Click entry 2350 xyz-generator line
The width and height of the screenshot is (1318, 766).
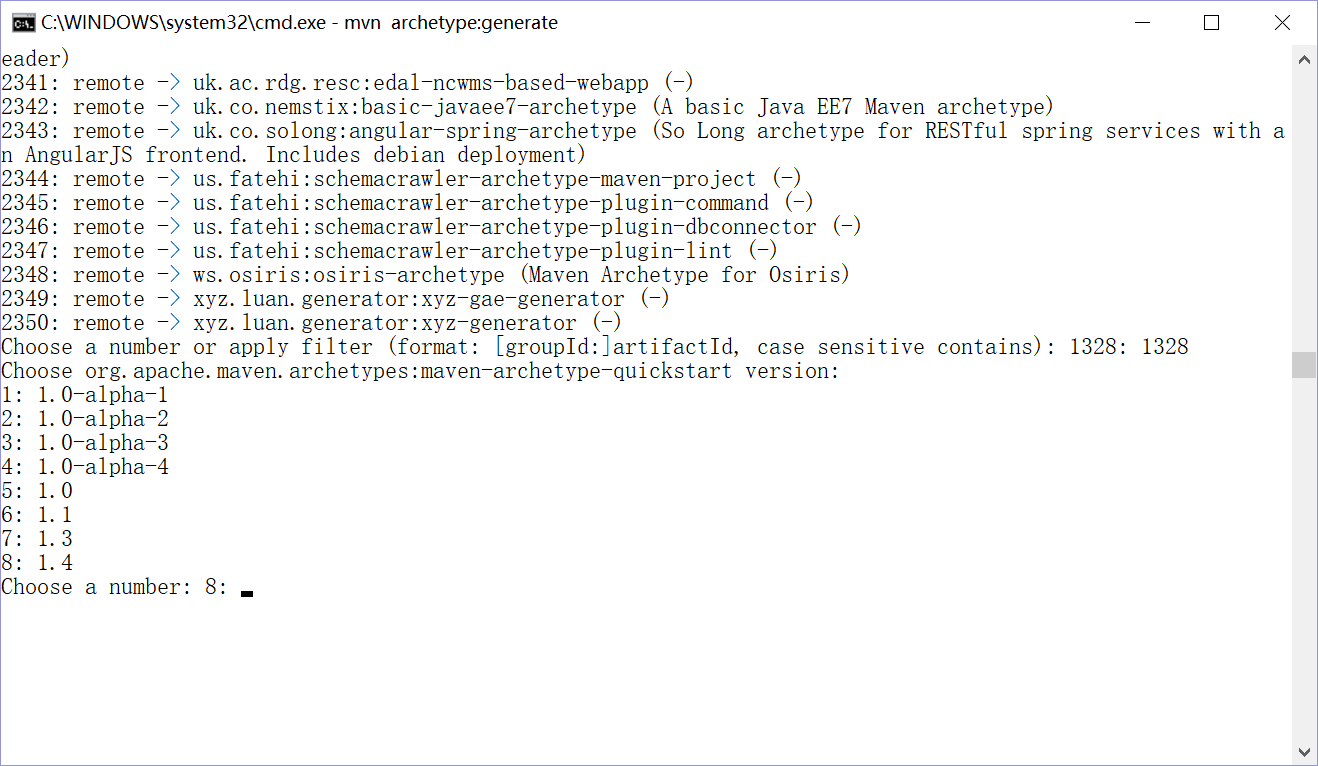coord(311,323)
